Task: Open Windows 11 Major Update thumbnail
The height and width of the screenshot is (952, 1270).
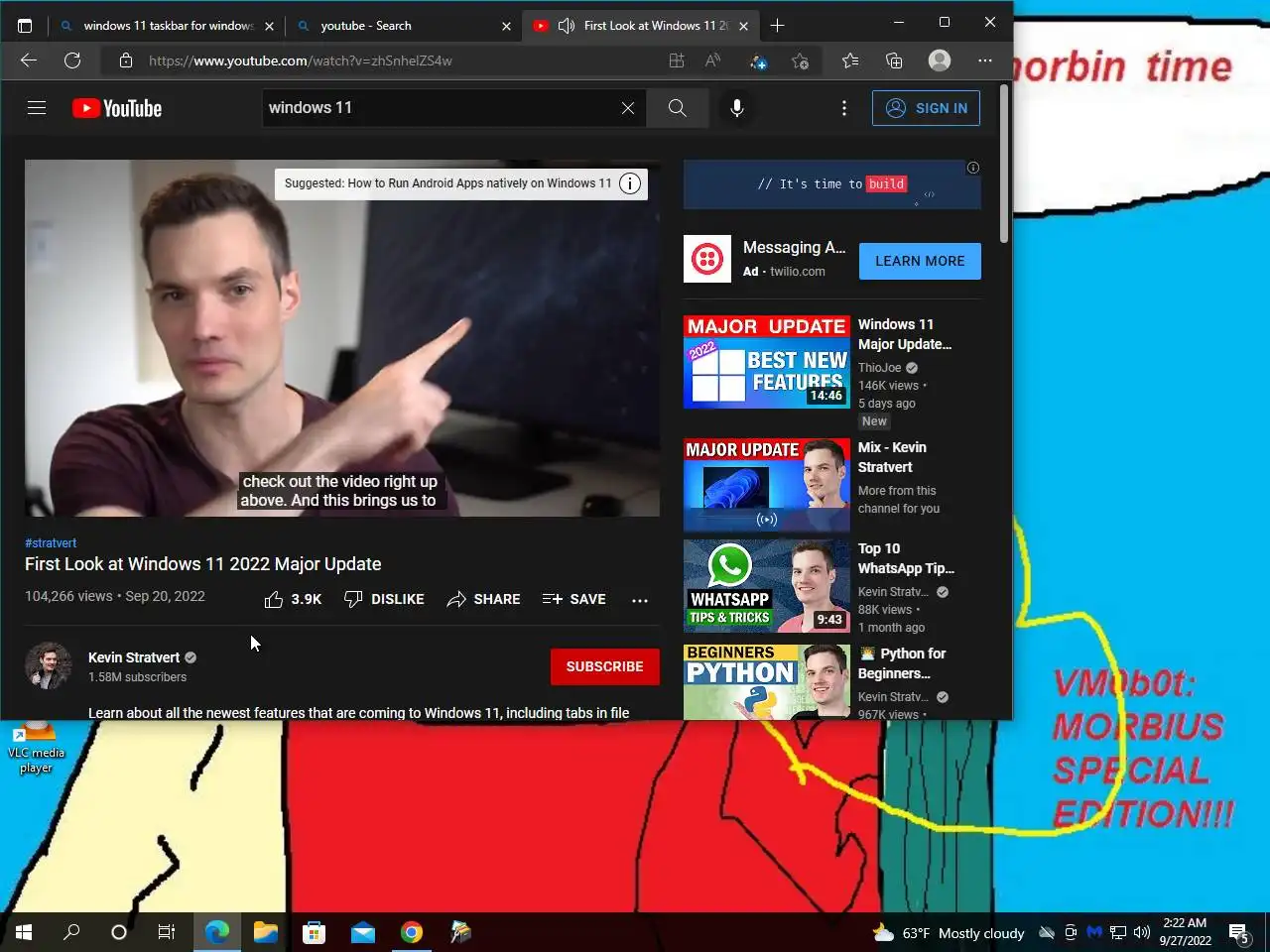Action: click(x=767, y=362)
